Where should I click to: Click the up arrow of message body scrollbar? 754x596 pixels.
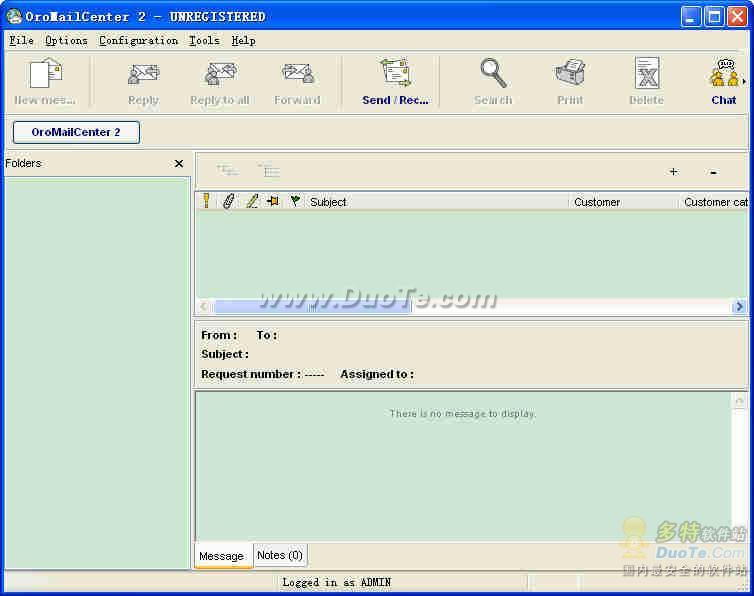(x=740, y=401)
